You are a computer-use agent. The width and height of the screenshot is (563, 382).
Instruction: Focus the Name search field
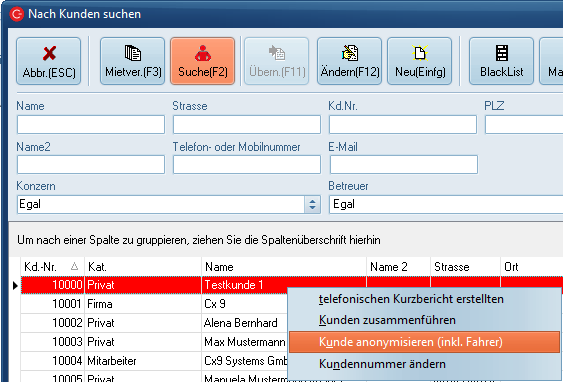[x=91, y=125]
